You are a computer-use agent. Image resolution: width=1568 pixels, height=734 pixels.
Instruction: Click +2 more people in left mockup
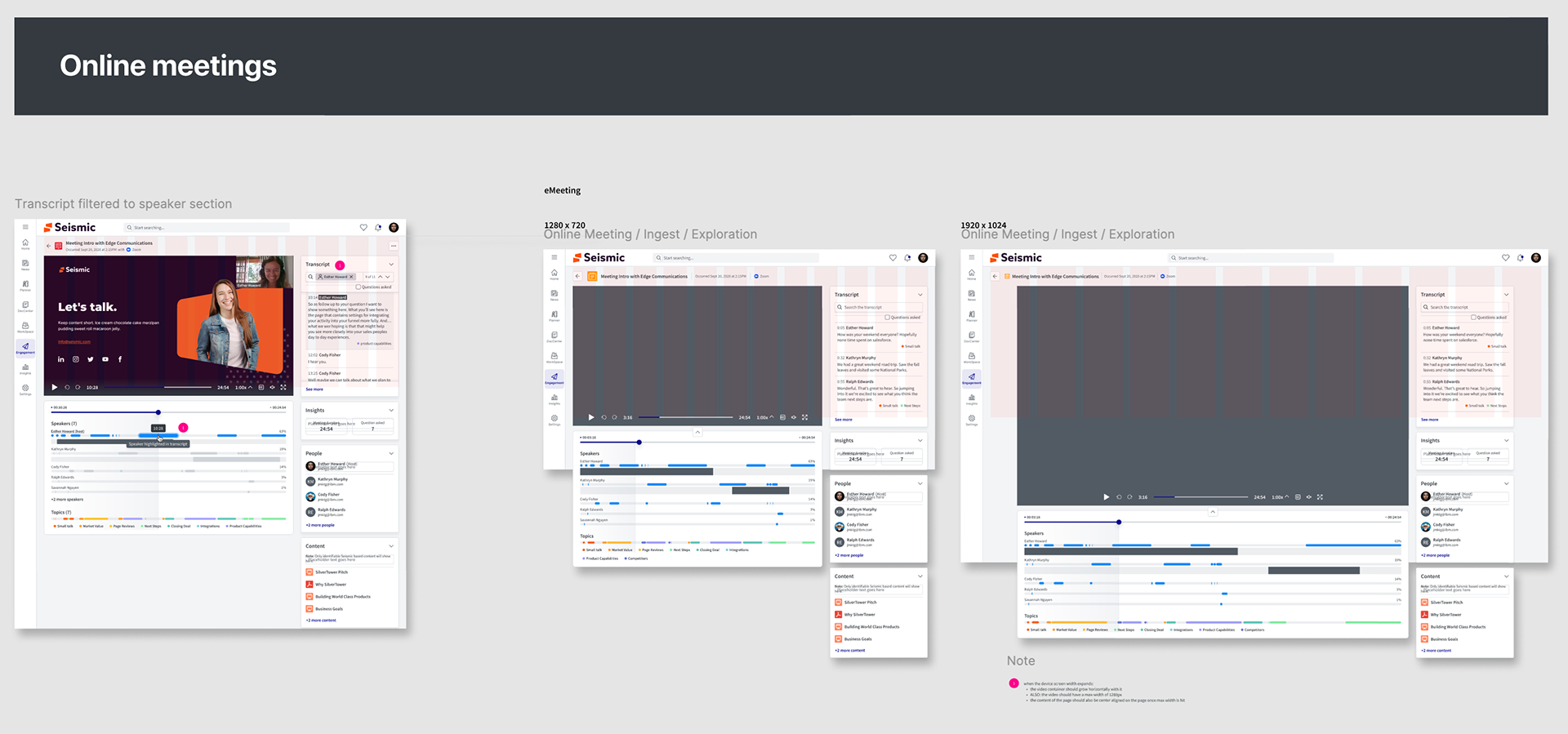coord(320,525)
